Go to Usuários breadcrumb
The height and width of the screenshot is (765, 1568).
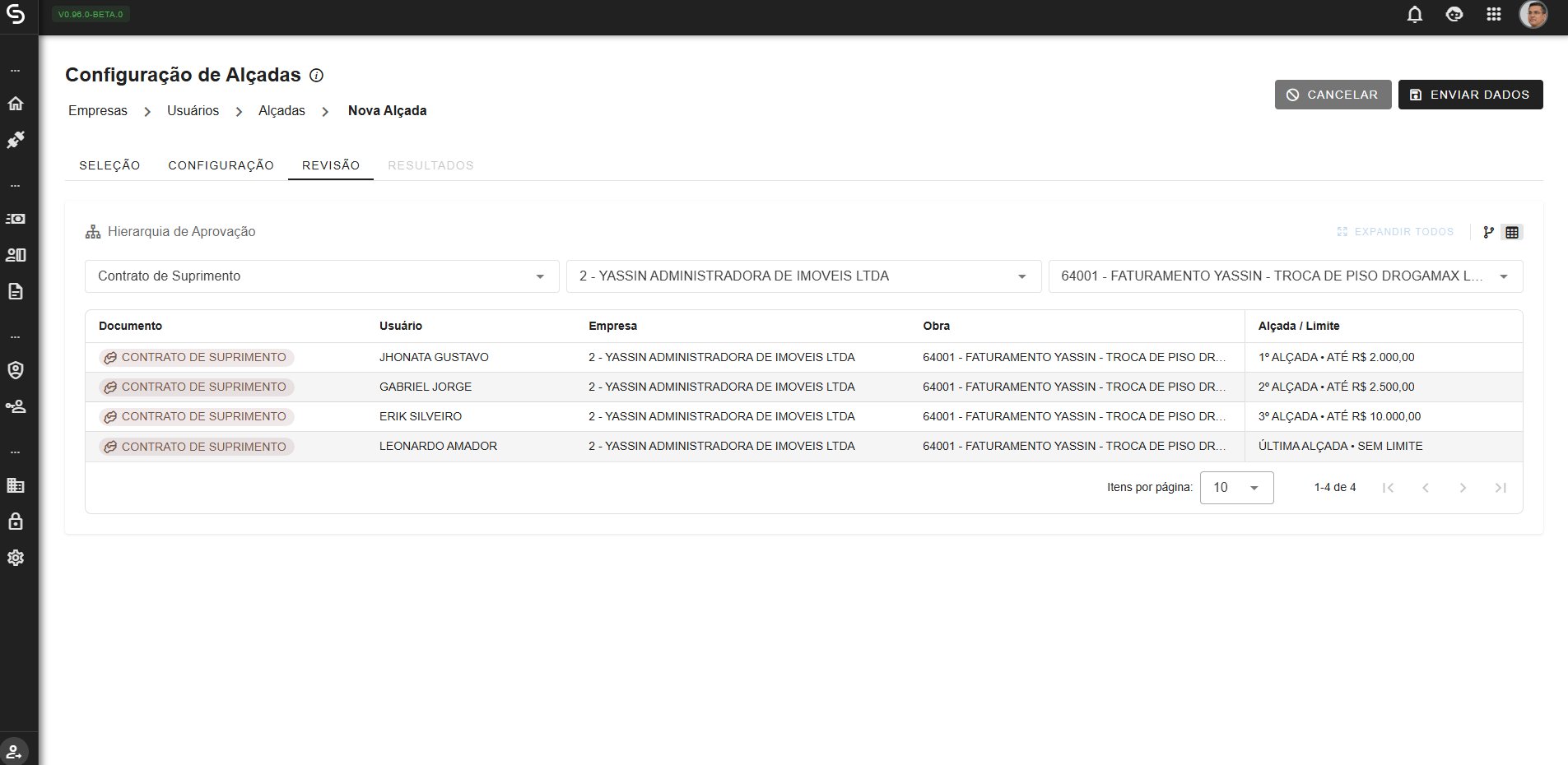tap(193, 111)
